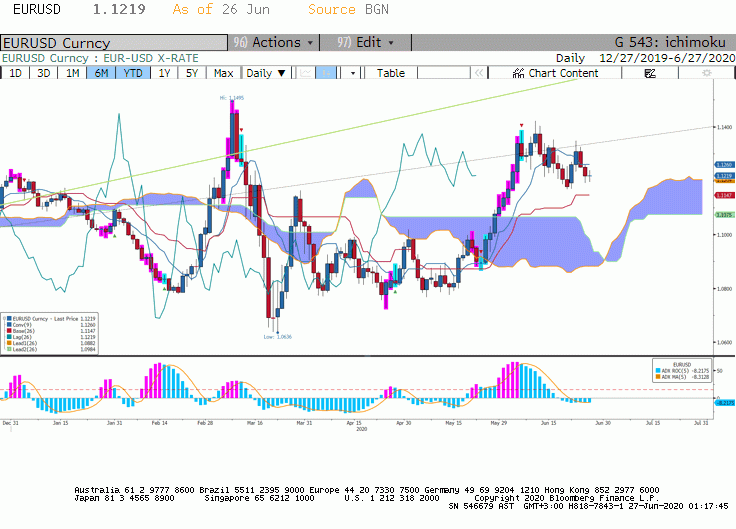Select the 1D time range button

pyautogui.click(x=15, y=73)
